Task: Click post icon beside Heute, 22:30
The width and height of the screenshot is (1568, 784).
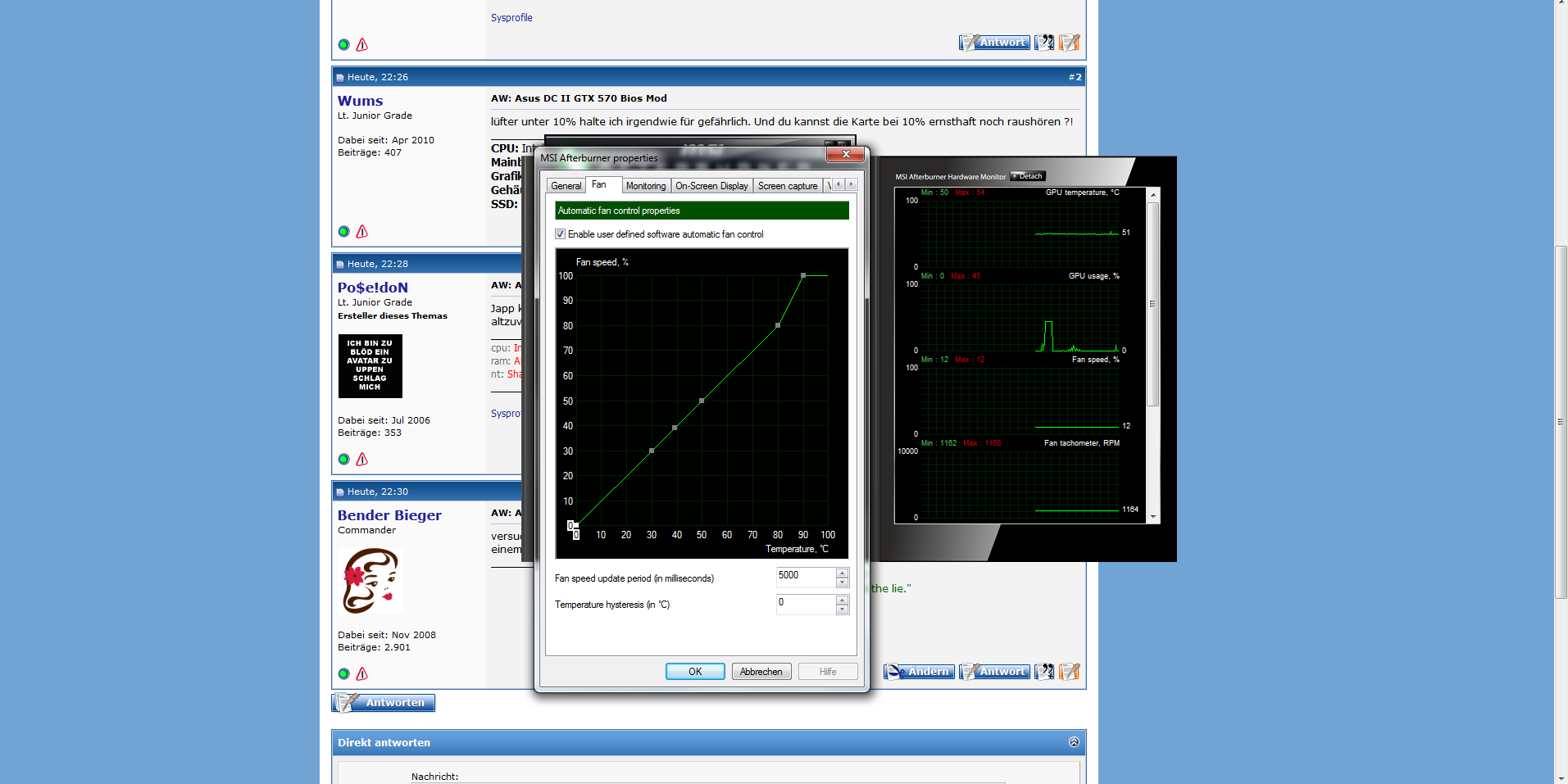Action: 340,492
